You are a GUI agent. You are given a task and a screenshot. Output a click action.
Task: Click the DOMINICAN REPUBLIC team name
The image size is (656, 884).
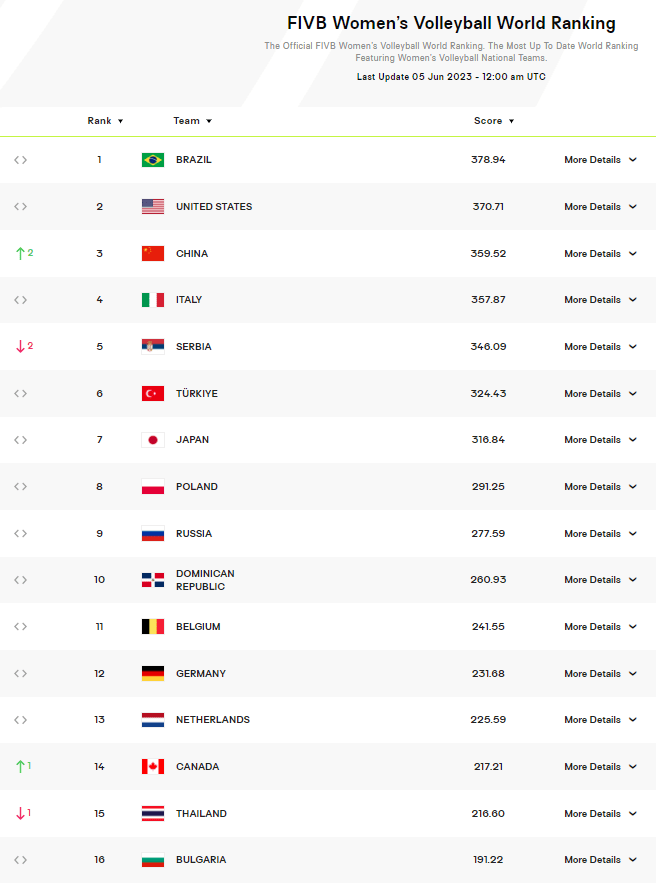(x=205, y=580)
